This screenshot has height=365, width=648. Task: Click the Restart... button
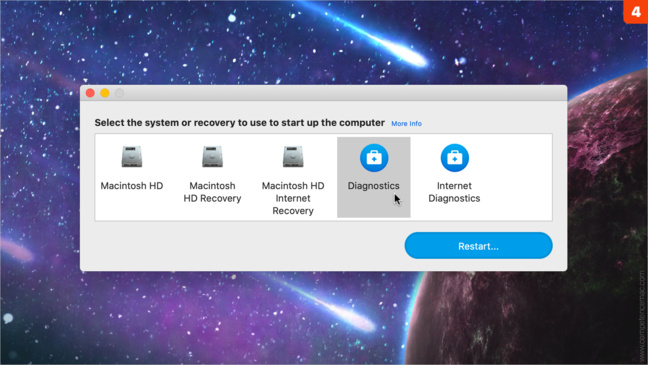click(x=478, y=246)
